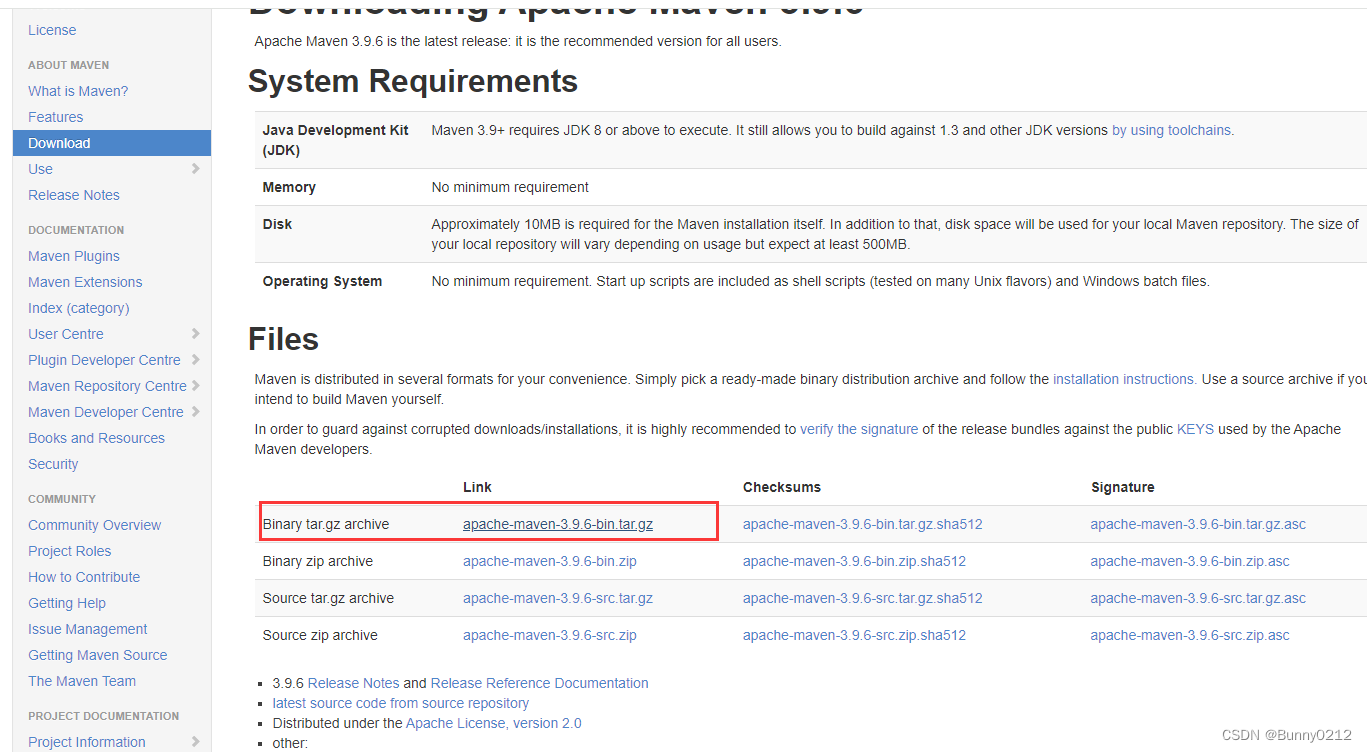Select the 'Binary zip archive' row label
1367x752 pixels.
(318, 561)
